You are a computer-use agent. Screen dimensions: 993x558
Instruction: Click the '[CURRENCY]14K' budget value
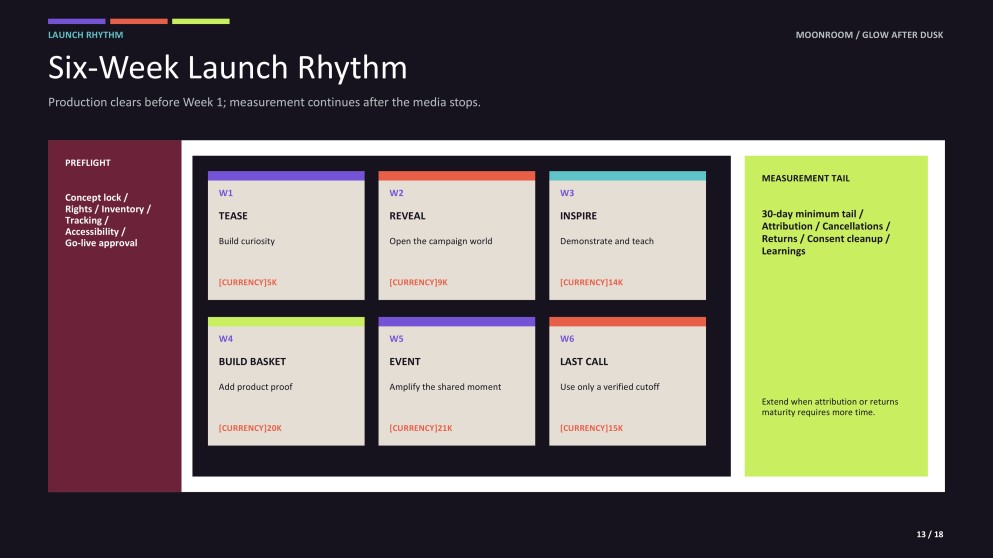[x=591, y=282]
